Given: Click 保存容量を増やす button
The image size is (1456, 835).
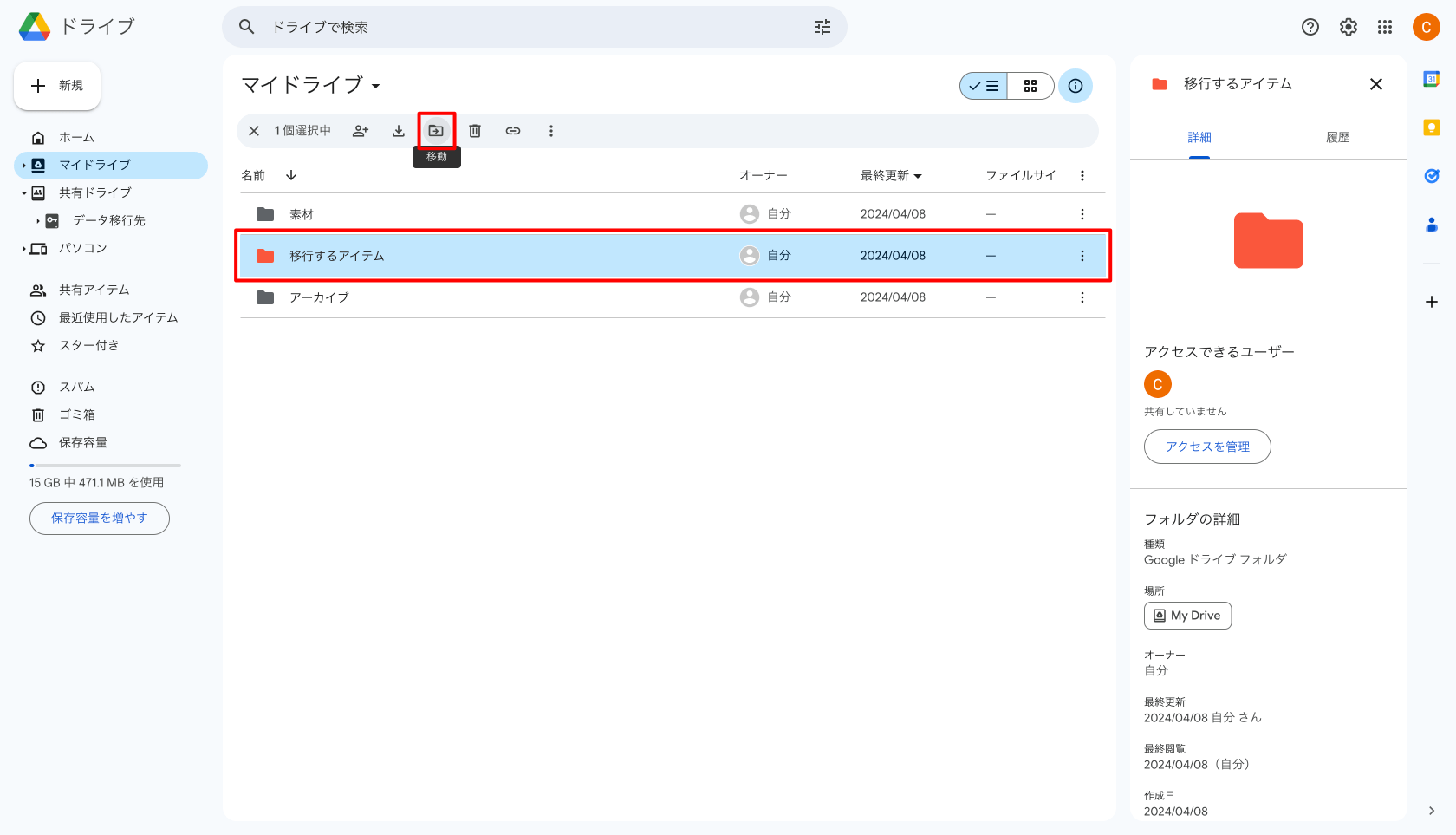Looking at the screenshot, I should click(x=100, y=519).
